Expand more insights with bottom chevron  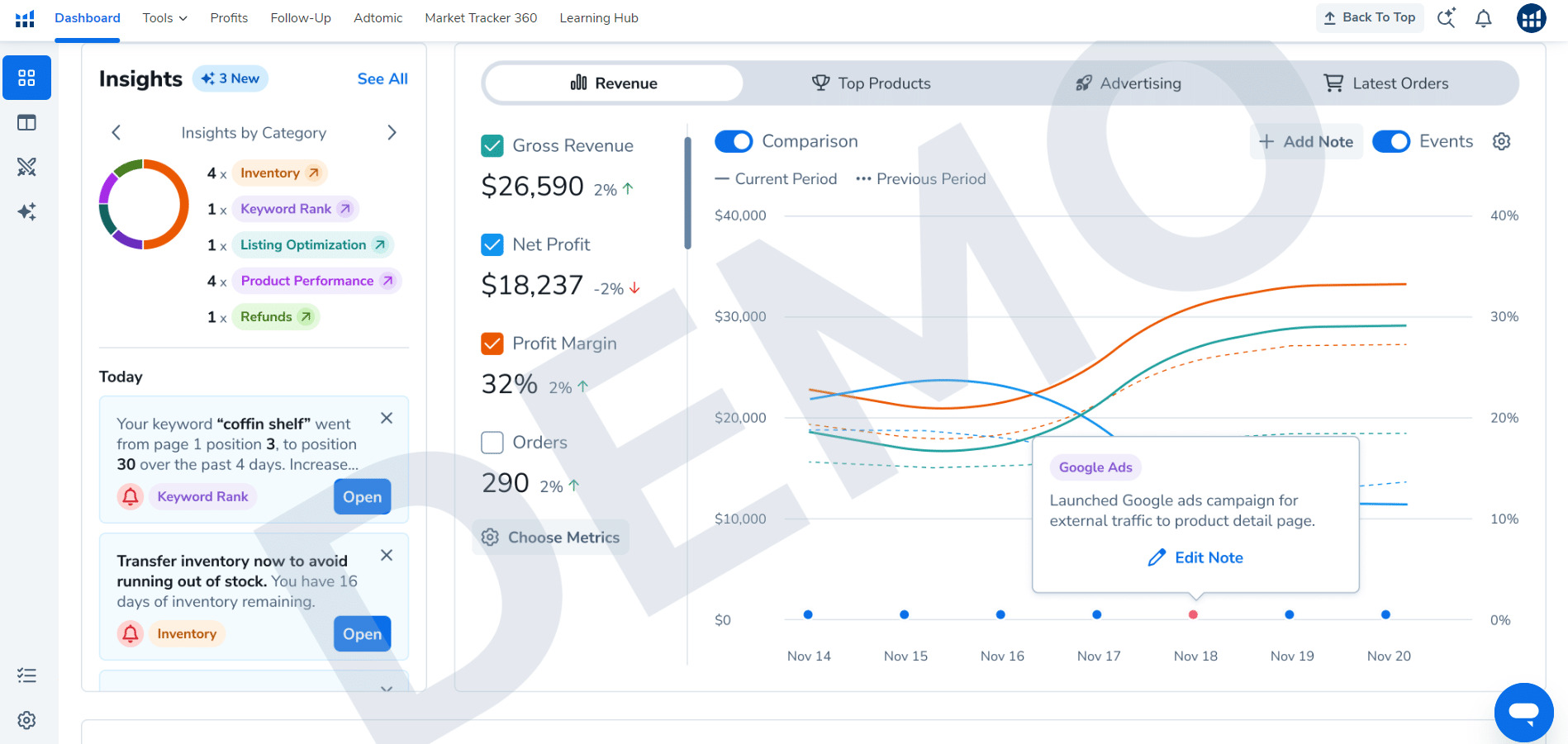386,688
